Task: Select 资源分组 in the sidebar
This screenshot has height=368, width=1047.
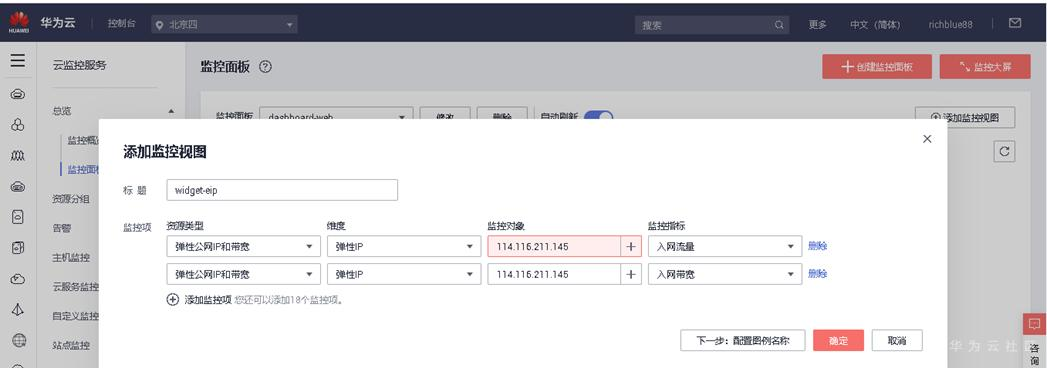Action: point(71,198)
